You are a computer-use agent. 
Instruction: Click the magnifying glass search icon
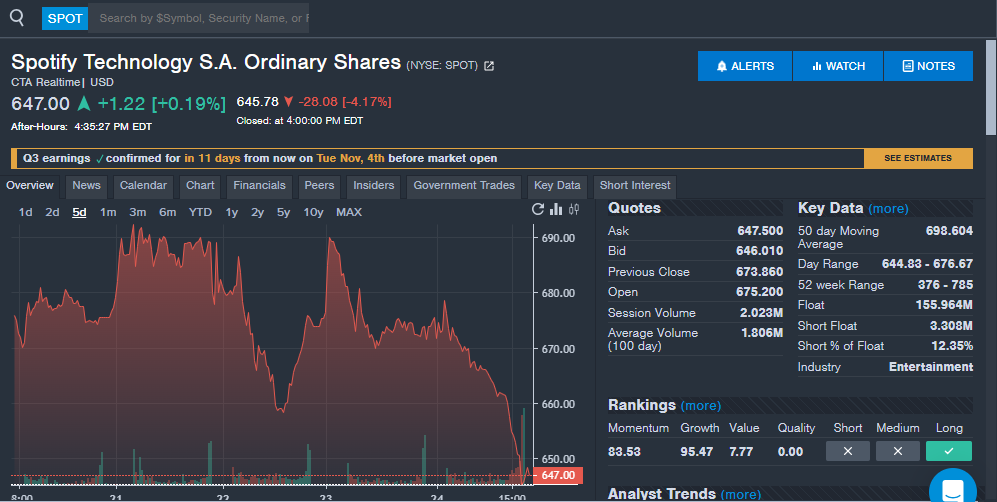17,18
